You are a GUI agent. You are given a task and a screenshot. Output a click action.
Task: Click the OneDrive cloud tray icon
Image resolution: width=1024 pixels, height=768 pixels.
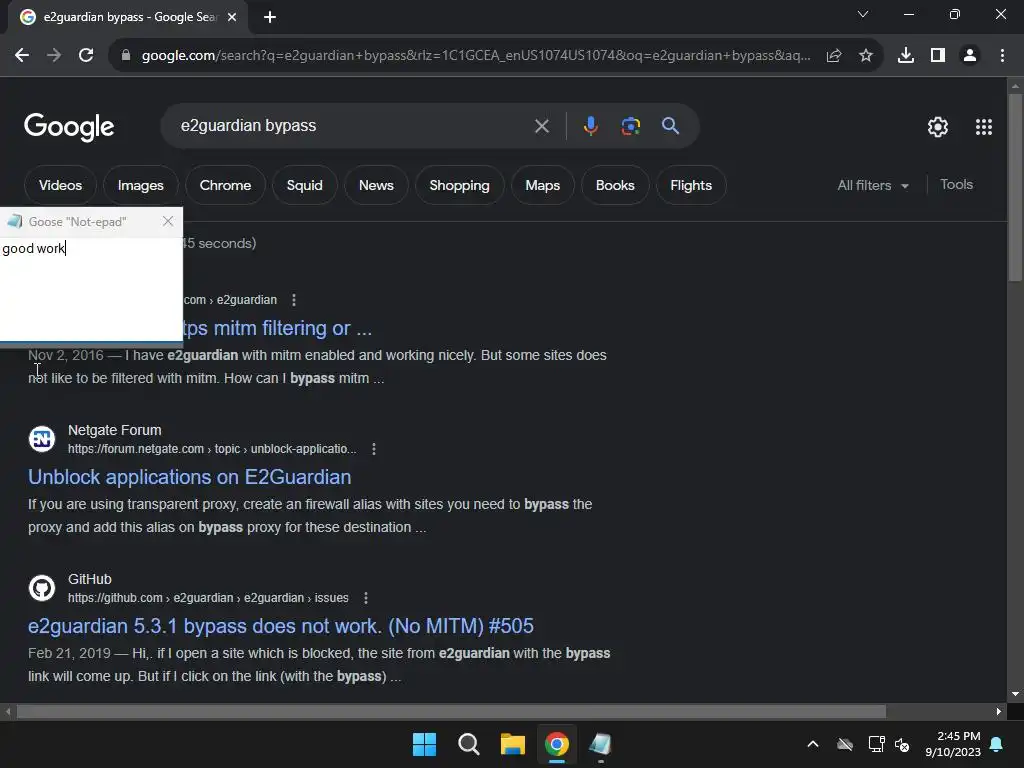point(845,744)
